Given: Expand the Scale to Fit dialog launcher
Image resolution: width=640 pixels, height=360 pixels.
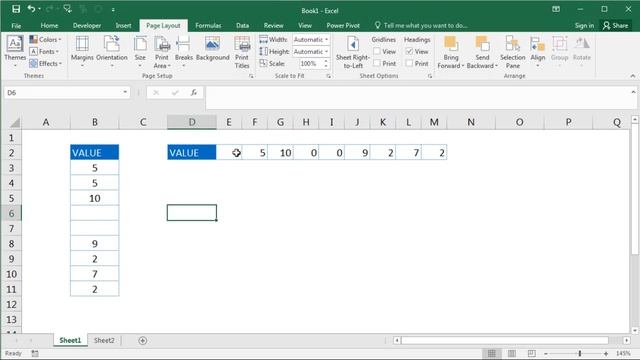Looking at the screenshot, I should point(328,76).
